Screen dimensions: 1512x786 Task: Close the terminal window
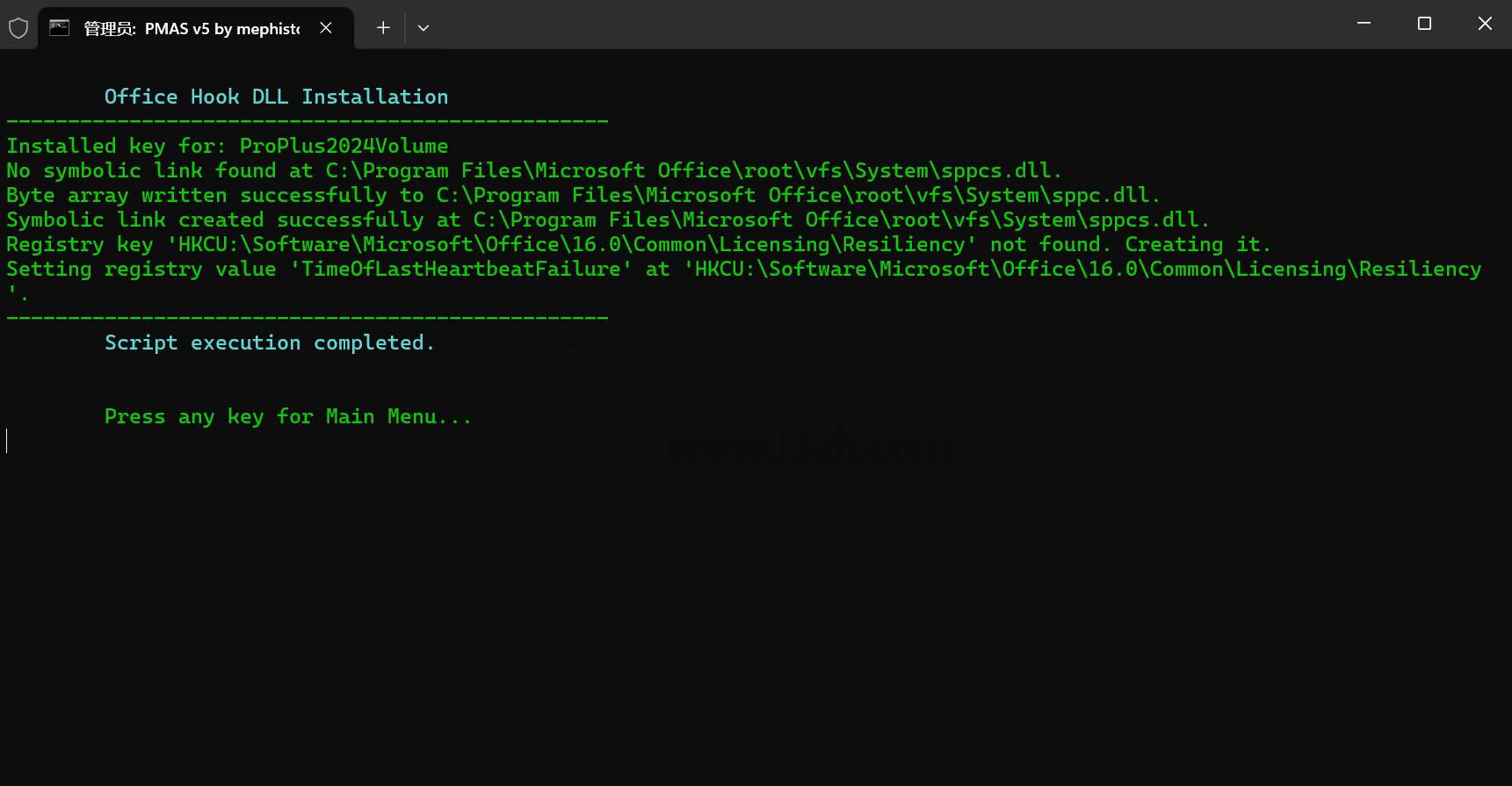pyautogui.click(x=1485, y=24)
